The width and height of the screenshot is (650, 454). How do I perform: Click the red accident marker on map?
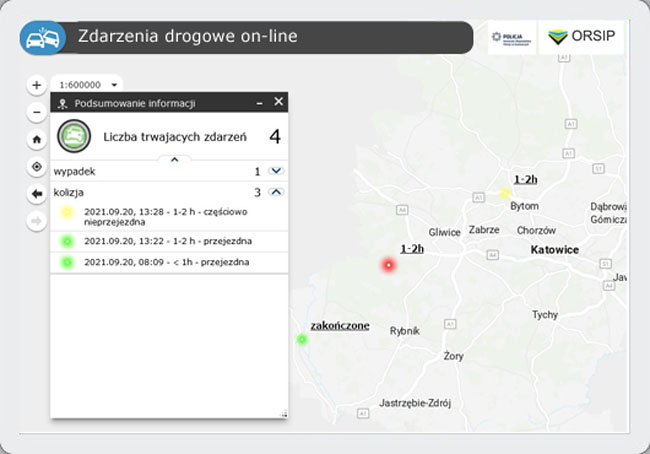(389, 265)
